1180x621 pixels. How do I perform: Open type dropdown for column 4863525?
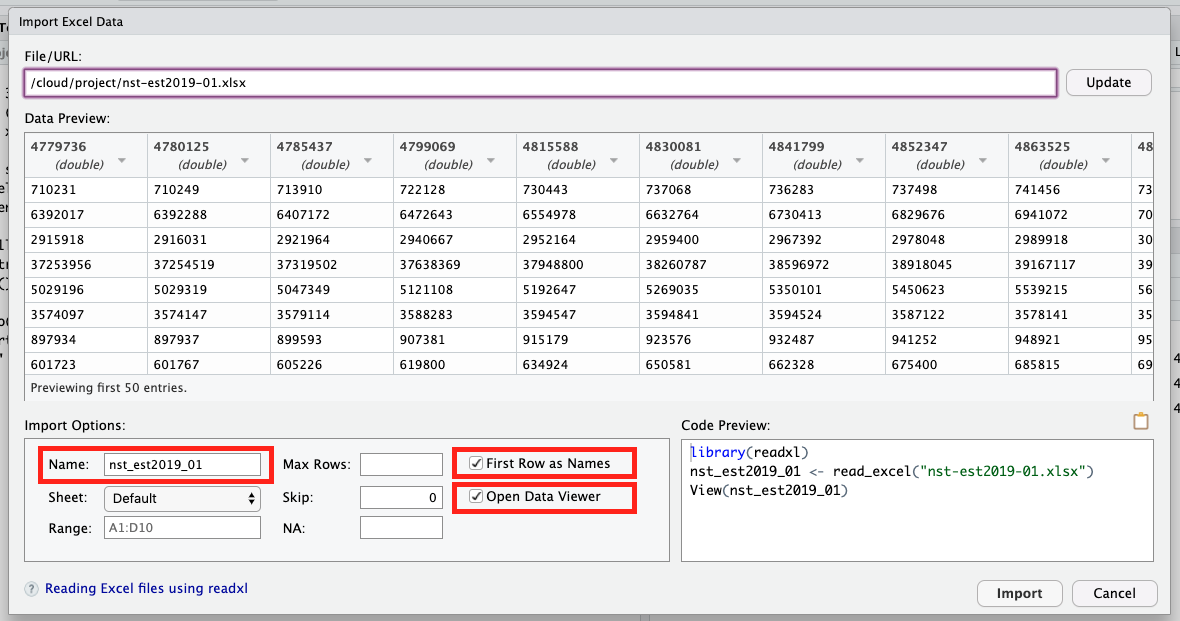click(1105, 158)
